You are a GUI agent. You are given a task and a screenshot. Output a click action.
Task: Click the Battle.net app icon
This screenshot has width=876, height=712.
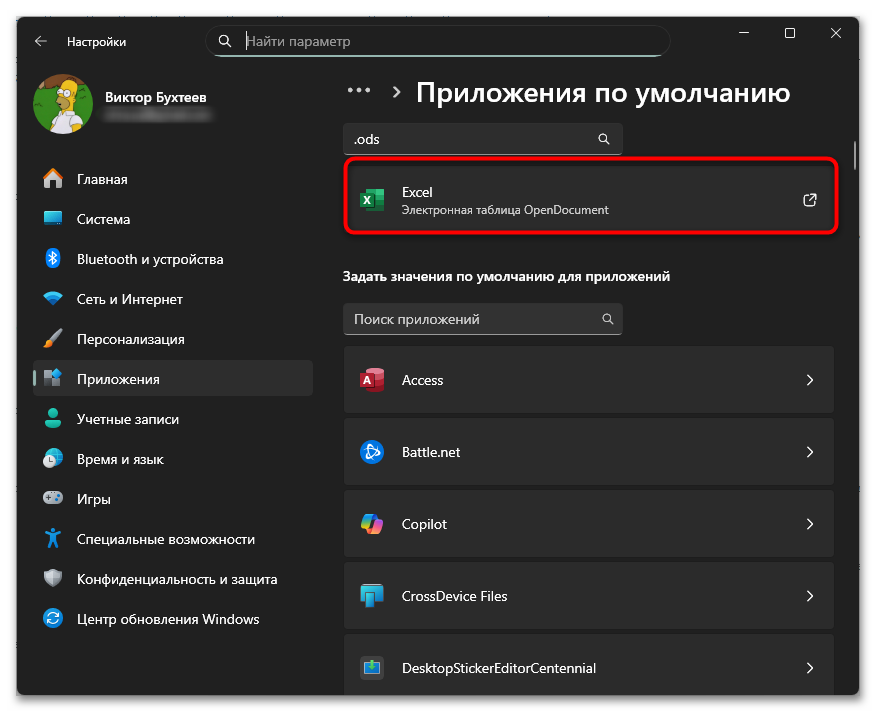pos(372,452)
